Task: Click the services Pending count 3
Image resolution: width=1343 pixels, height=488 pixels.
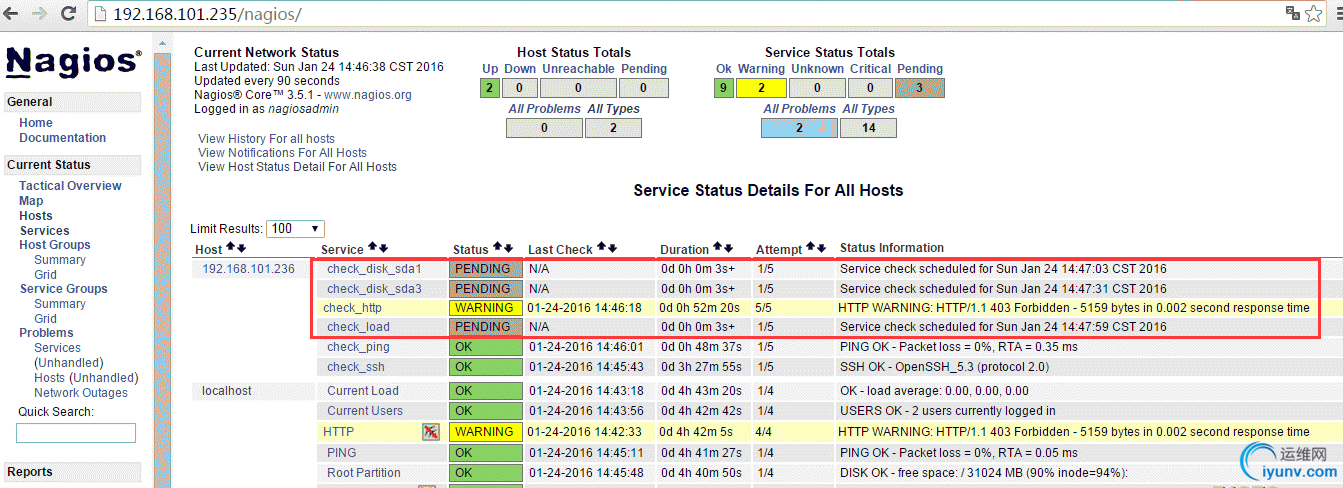Action: (920, 88)
